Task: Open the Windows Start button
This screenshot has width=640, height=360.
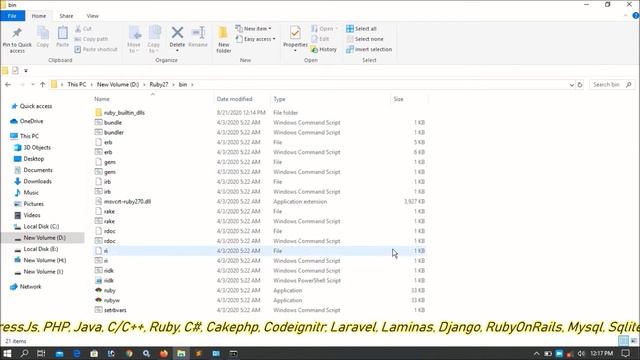Action: [x=7, y=353]
